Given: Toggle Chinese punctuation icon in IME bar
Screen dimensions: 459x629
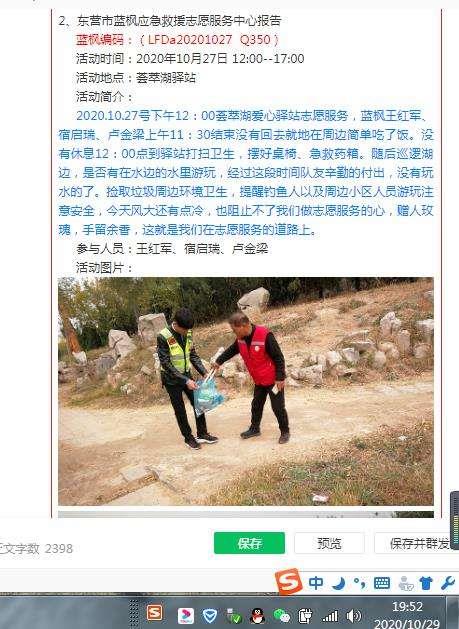Looking at the screenshot, I should (x=359, y=583).
